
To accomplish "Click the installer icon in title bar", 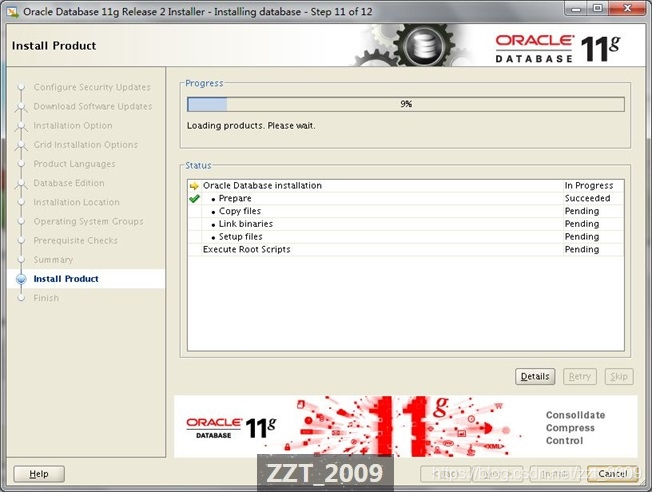I will (12, 12).
